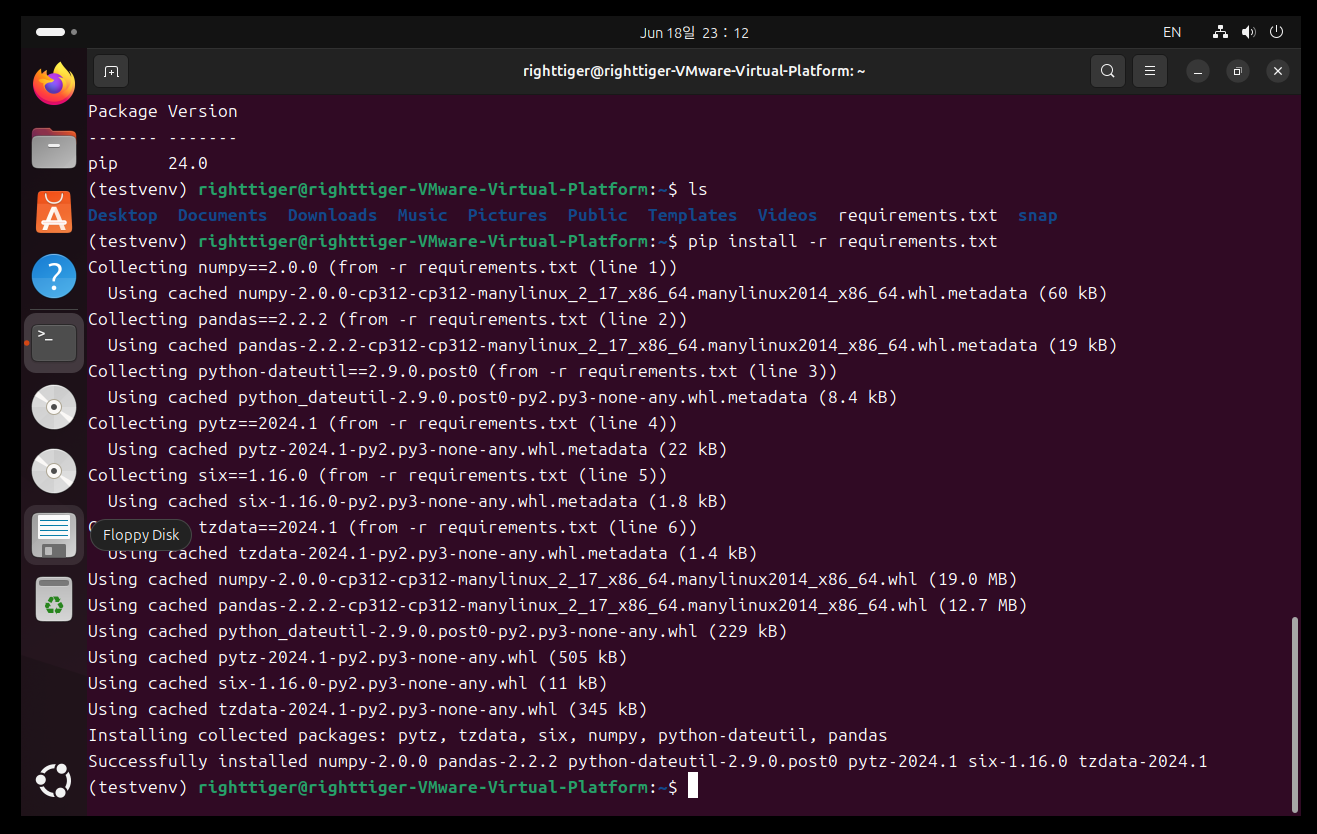This screenshot has height=834, width=1317.
Task: Open the Floppy Disk dock icon
Action: pos(54,535)
